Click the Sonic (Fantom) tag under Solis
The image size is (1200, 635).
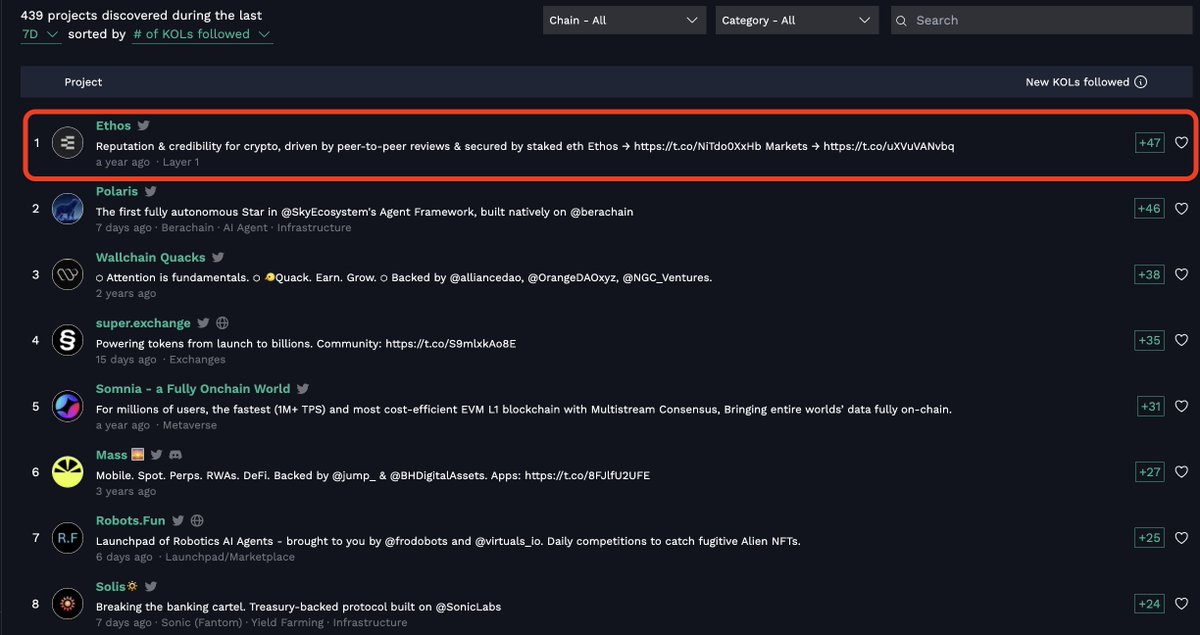tap(202, 622)
